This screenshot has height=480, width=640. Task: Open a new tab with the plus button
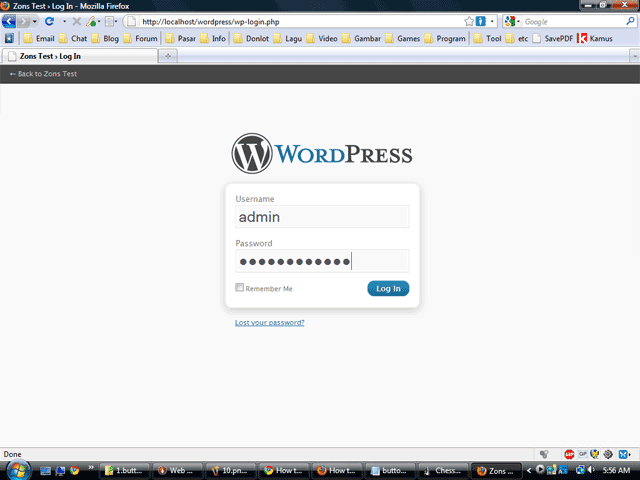(x=168, y=56)
